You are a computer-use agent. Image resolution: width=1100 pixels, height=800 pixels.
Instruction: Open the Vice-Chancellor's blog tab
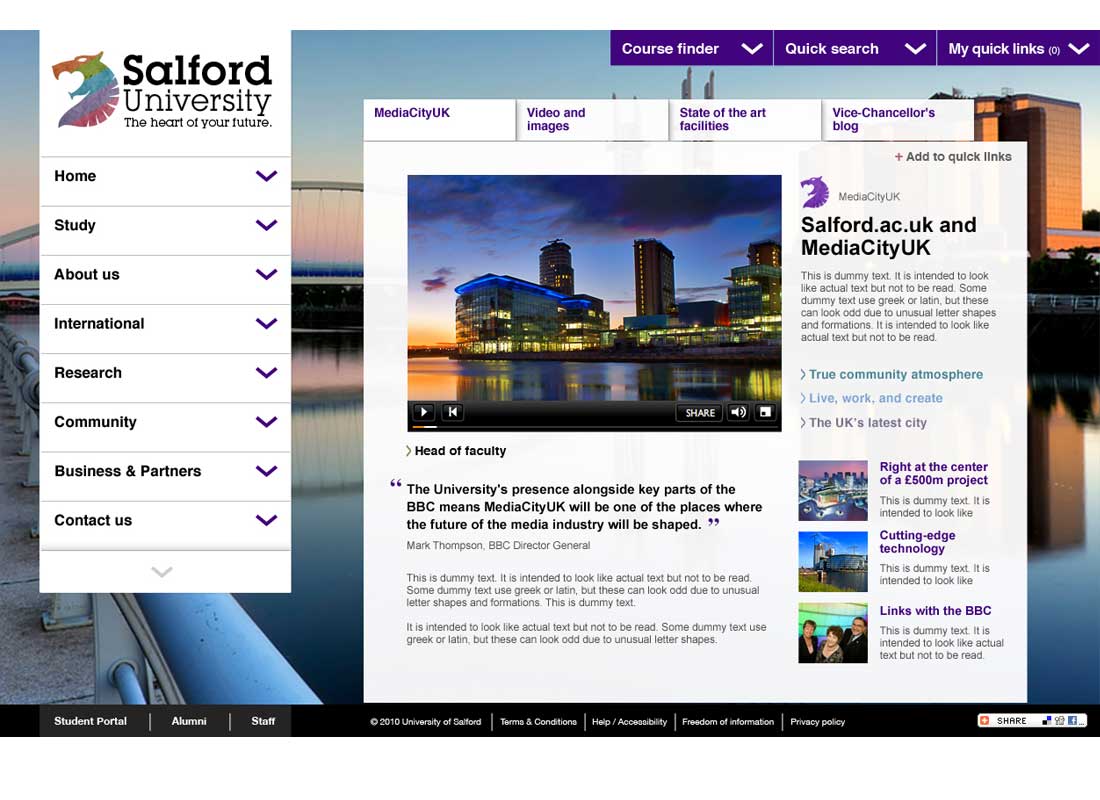(898, 120)
